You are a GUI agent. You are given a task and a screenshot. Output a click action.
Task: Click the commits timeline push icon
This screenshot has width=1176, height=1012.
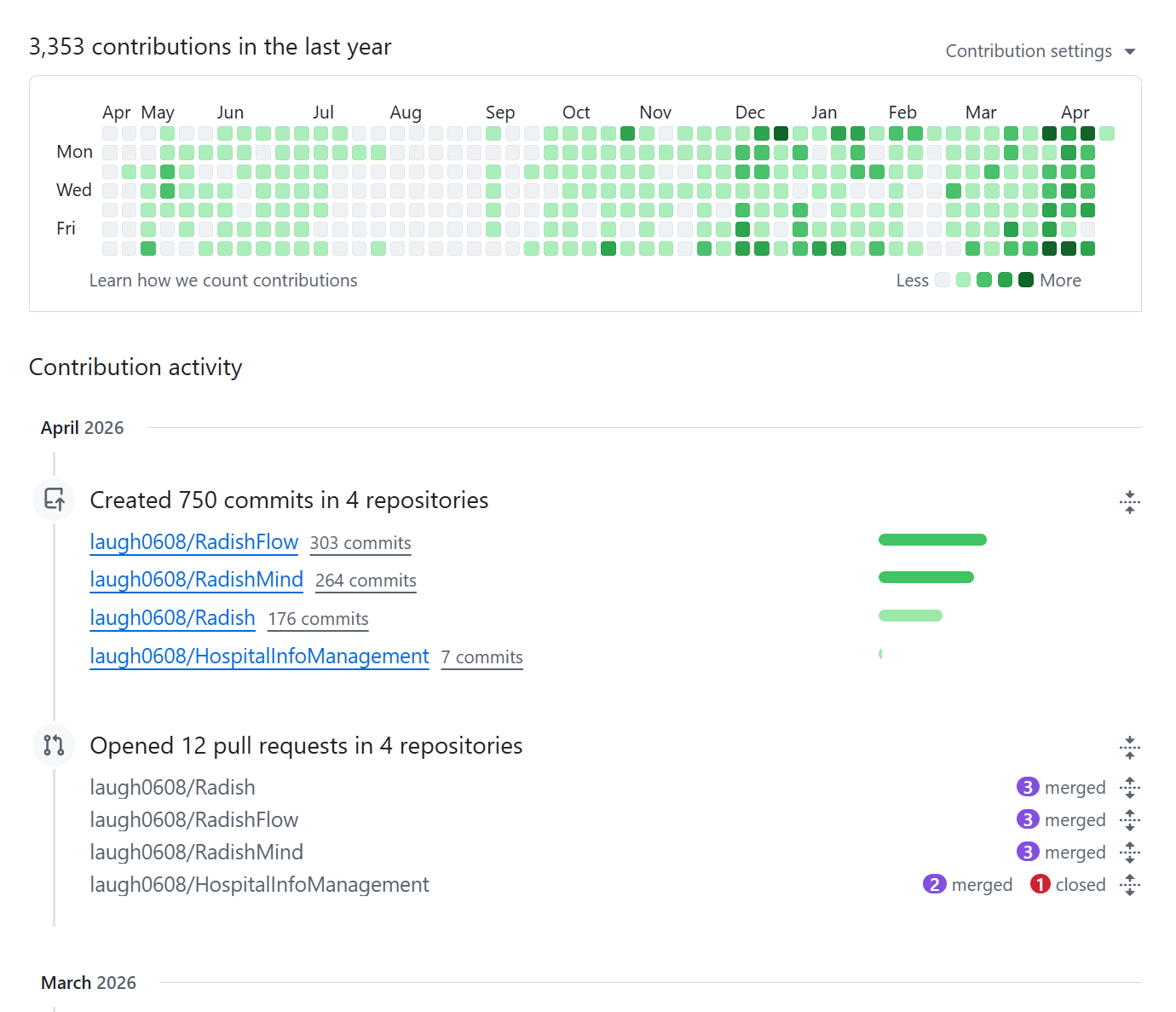click(x=55, y=500)
